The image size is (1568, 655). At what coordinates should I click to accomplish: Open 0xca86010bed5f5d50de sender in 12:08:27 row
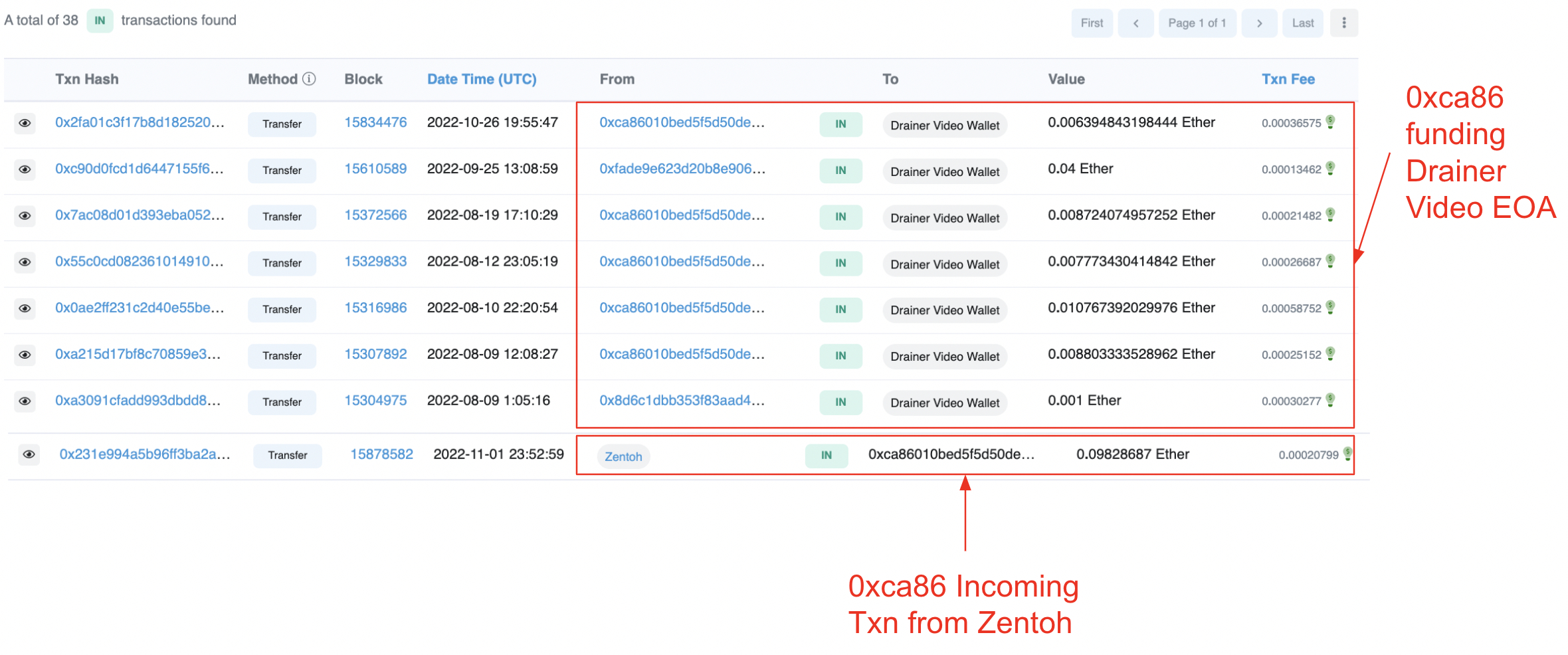click(682, 354)
